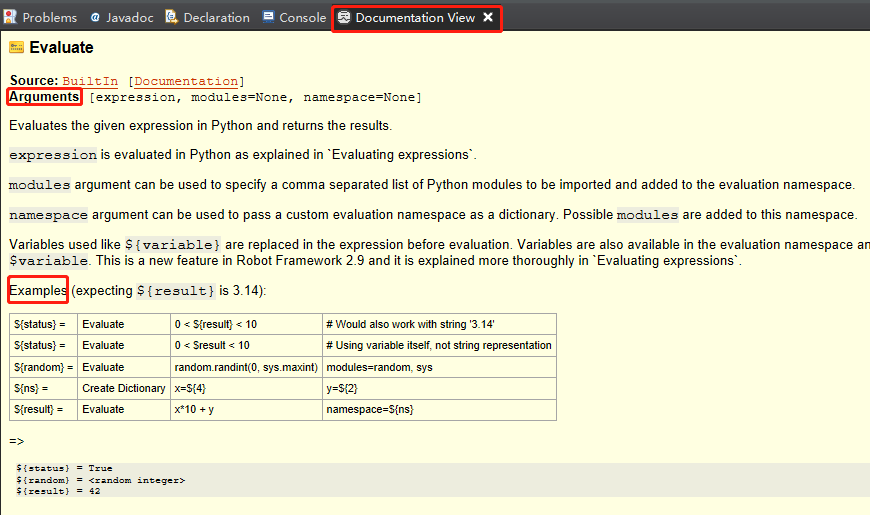Viewport: 870px width, 515px height.
Task: Click the Problems tab icon
Action: coord(10,17)
